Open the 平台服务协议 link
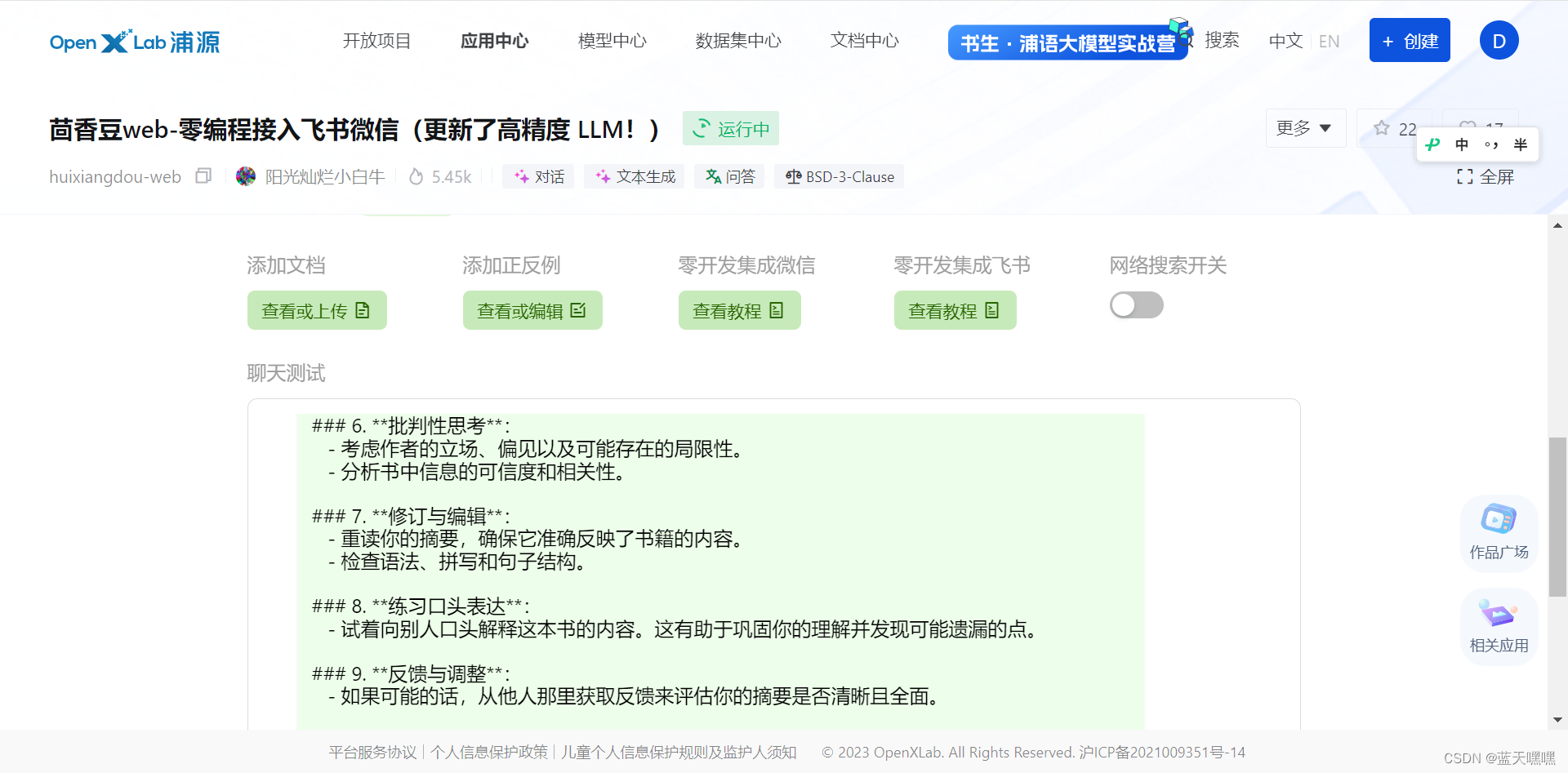This screenshot has height=773, width=1568. (372, 752)
